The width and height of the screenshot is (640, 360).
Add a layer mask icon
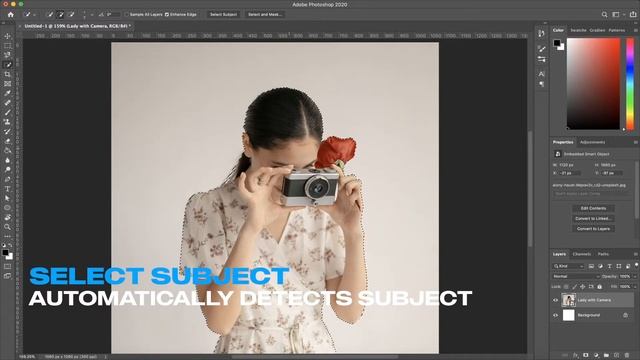[586, 356]
